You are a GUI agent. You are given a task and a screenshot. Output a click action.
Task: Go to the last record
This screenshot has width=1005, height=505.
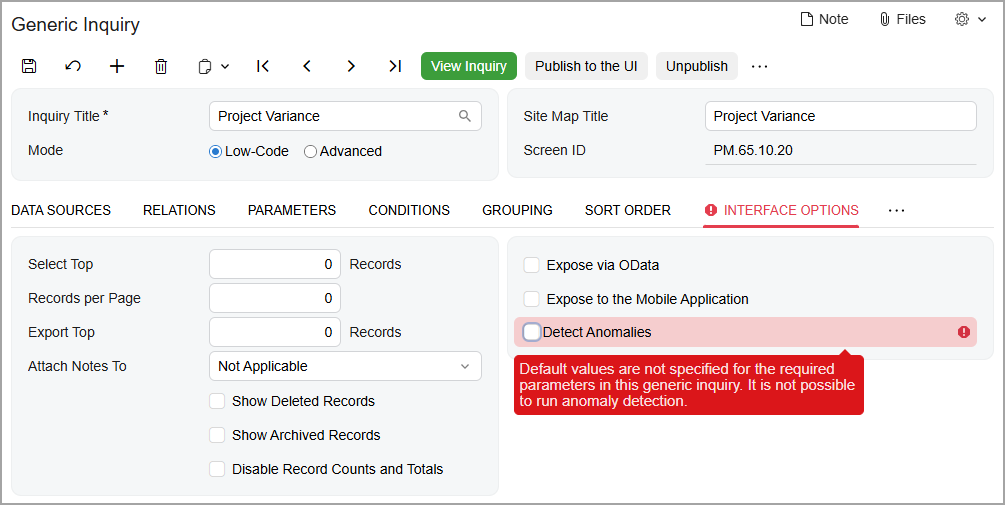pos(395,66)
